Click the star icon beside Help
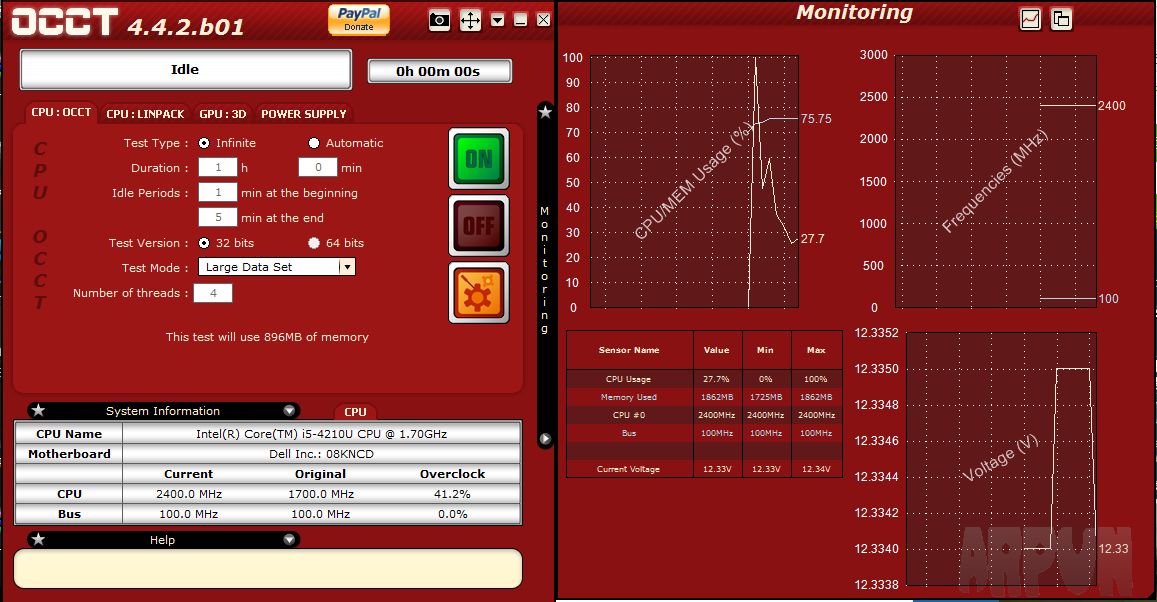Screen dimensions: 1157x602 click(x=39, y=539)
